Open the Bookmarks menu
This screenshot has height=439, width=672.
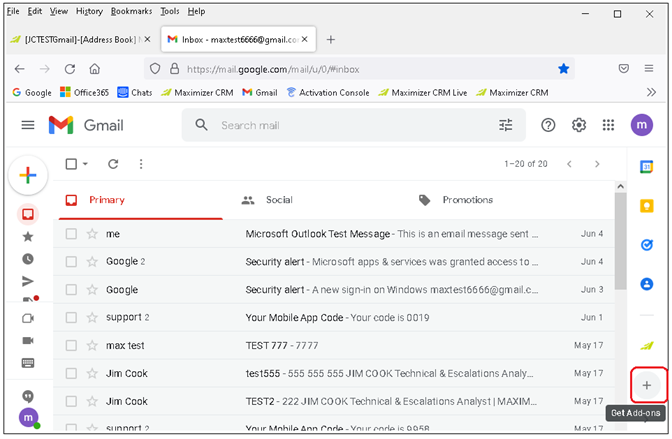(x=131, y=11)
